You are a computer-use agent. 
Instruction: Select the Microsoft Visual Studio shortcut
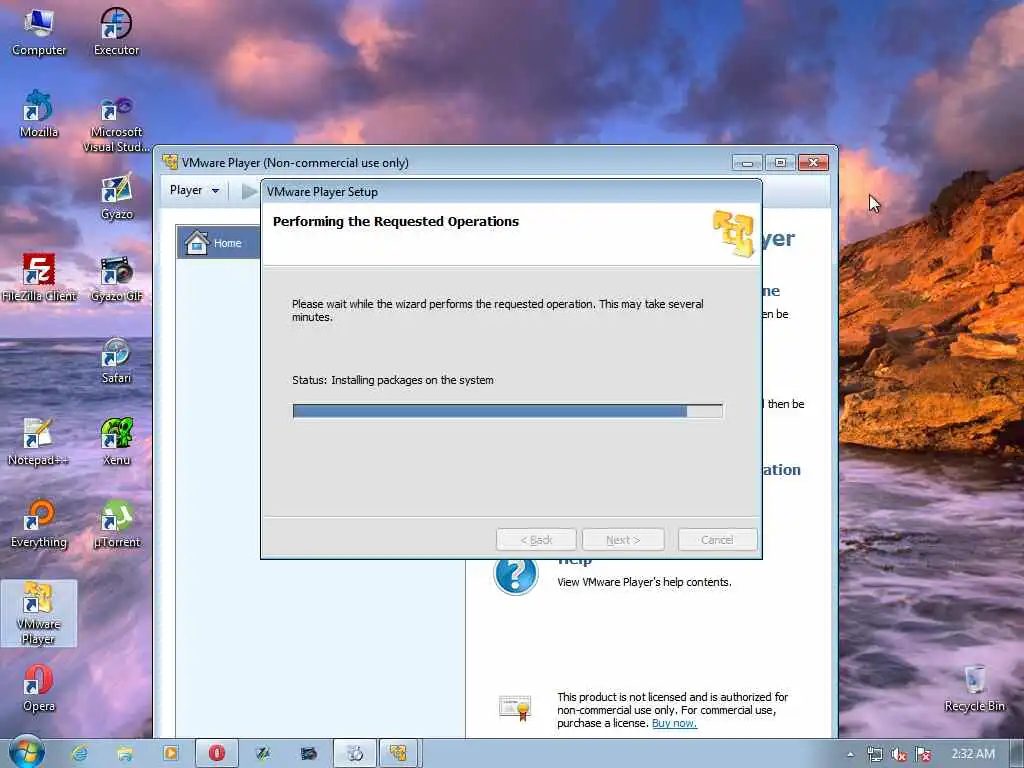pyautogui.click(x=116, y=123)
